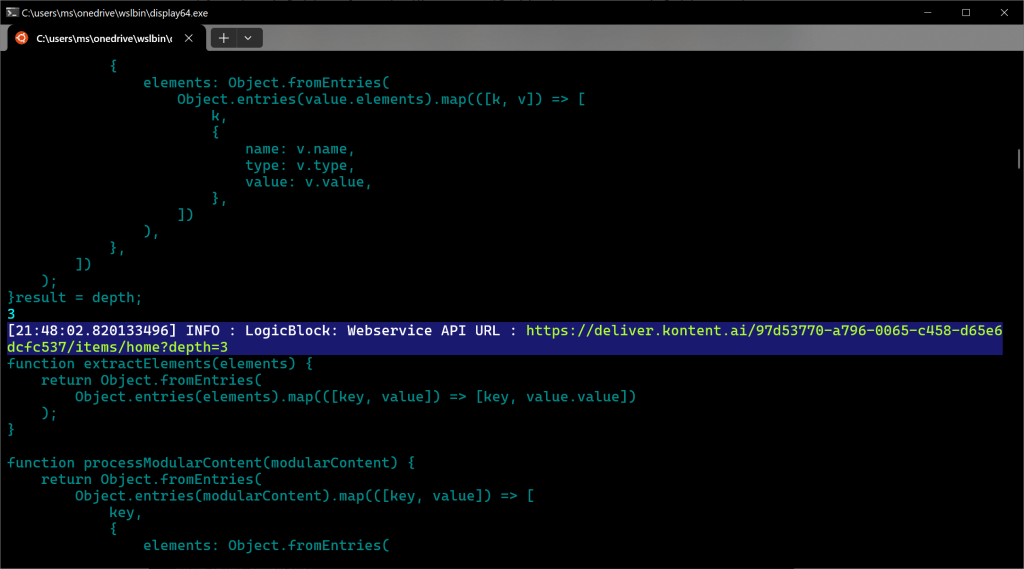Image resolution: width=1024 pixels, height=569 pixels.
Task: Click the vertical scrollbar thumb
Action: tap(1018, 160)
